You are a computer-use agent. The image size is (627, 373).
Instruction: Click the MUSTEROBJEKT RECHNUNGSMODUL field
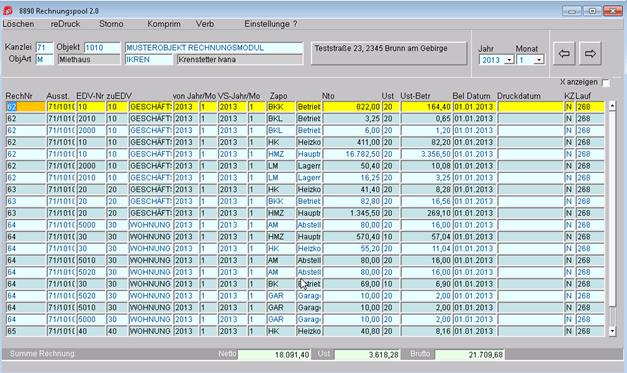click(x=214, y=48)
